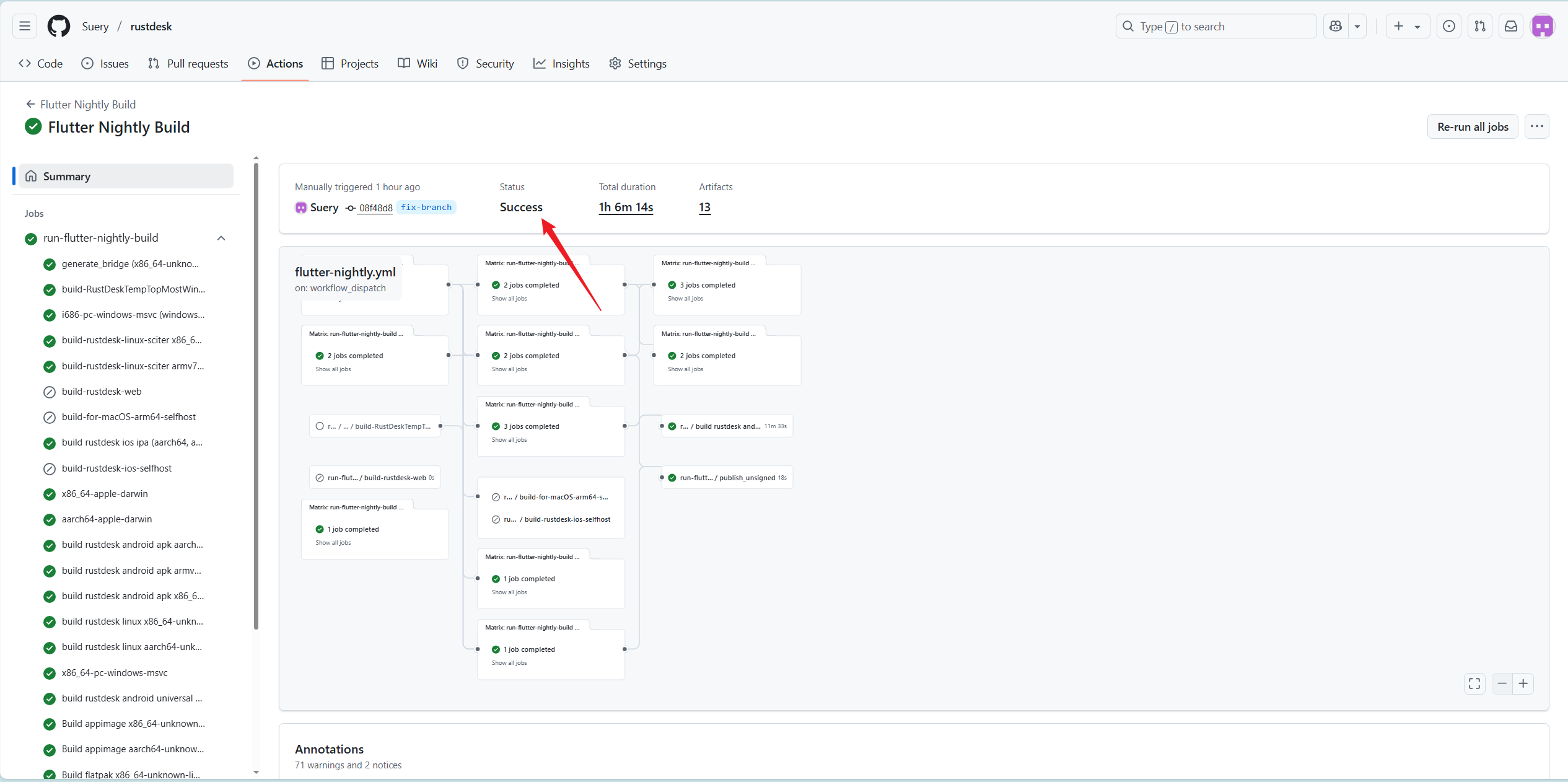
Task: Click commit hash 08f48d8
Action: [375, 208]
